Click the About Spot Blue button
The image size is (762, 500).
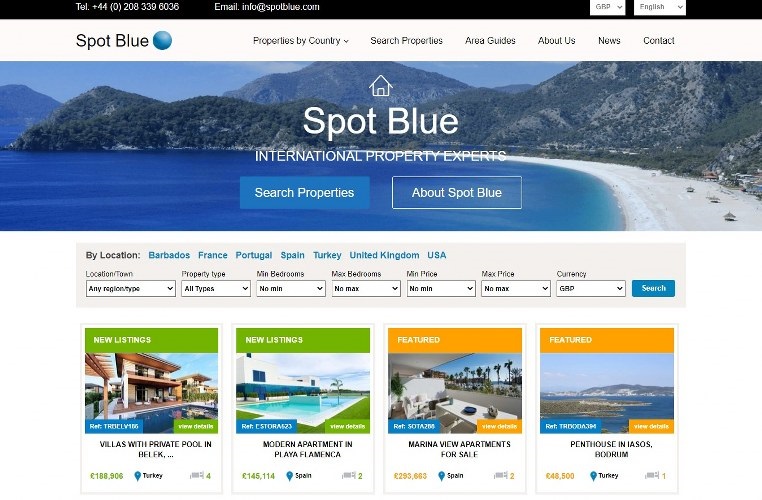coord(457,193)
